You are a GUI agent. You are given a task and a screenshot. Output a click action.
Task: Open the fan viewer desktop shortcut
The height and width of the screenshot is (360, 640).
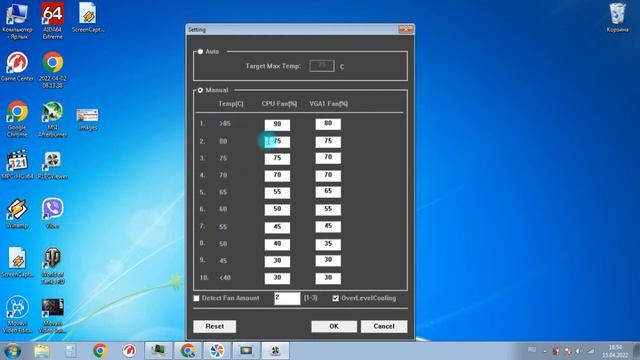point(53,164)
